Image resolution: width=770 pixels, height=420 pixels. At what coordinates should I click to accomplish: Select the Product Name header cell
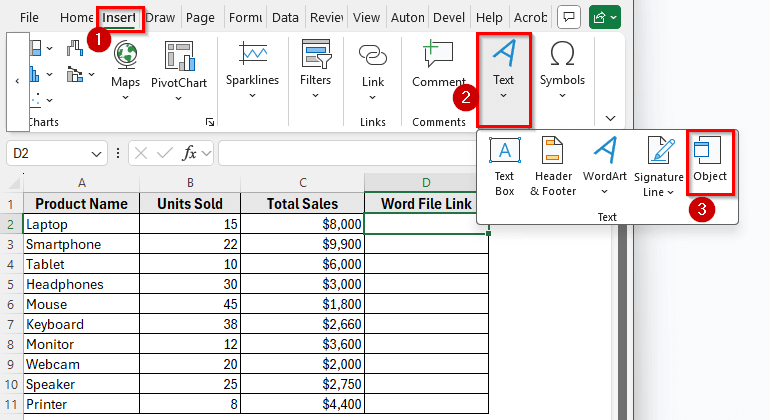click(x=82, y=204)
